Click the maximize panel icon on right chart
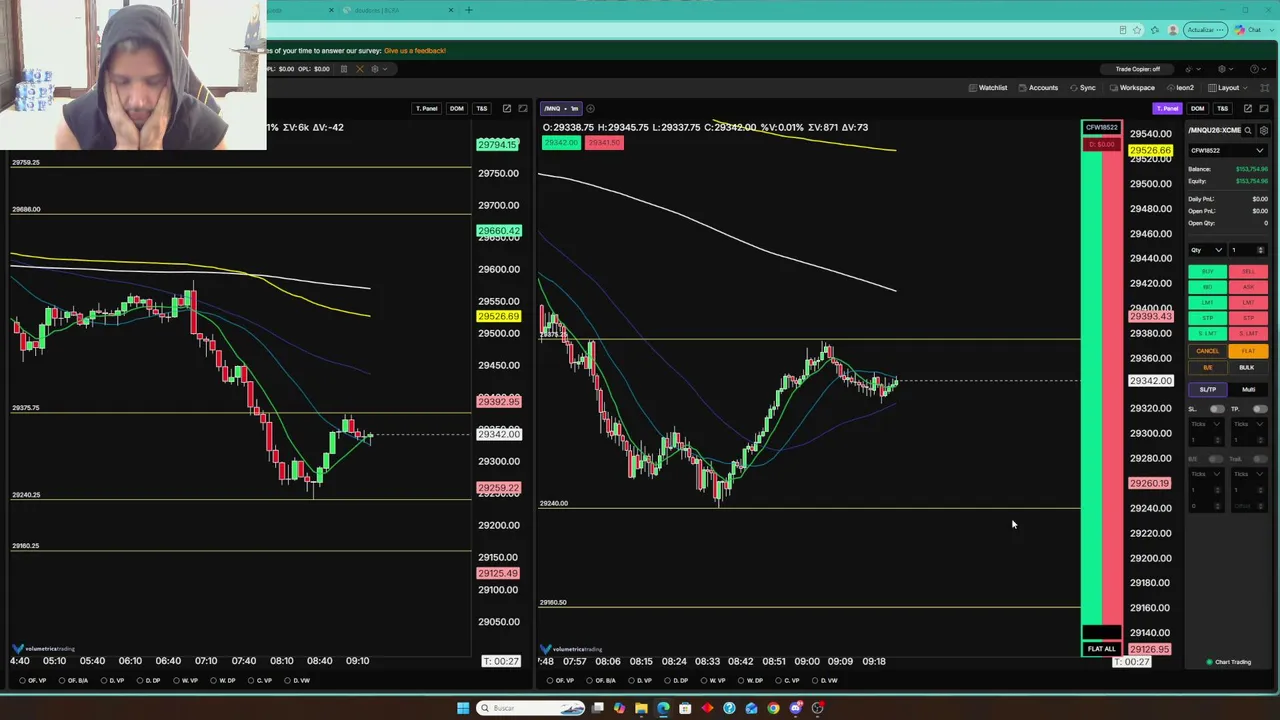The height and width of the screenshot is (720, 1280). tap(1264, 108)
